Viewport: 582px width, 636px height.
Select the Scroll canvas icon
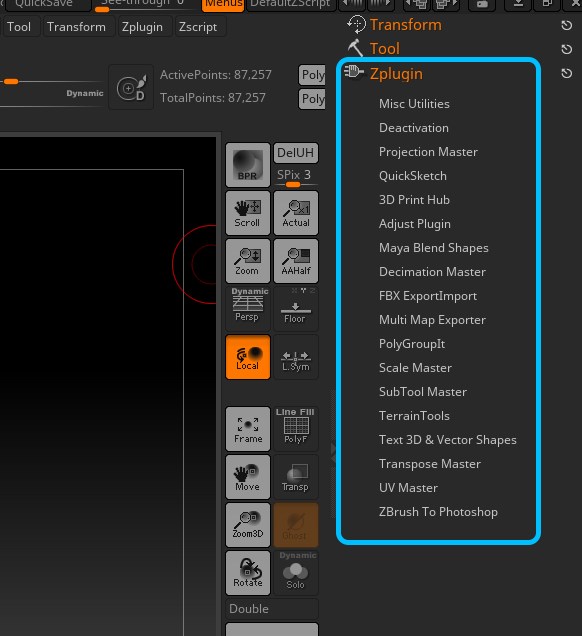pos(247,213)
